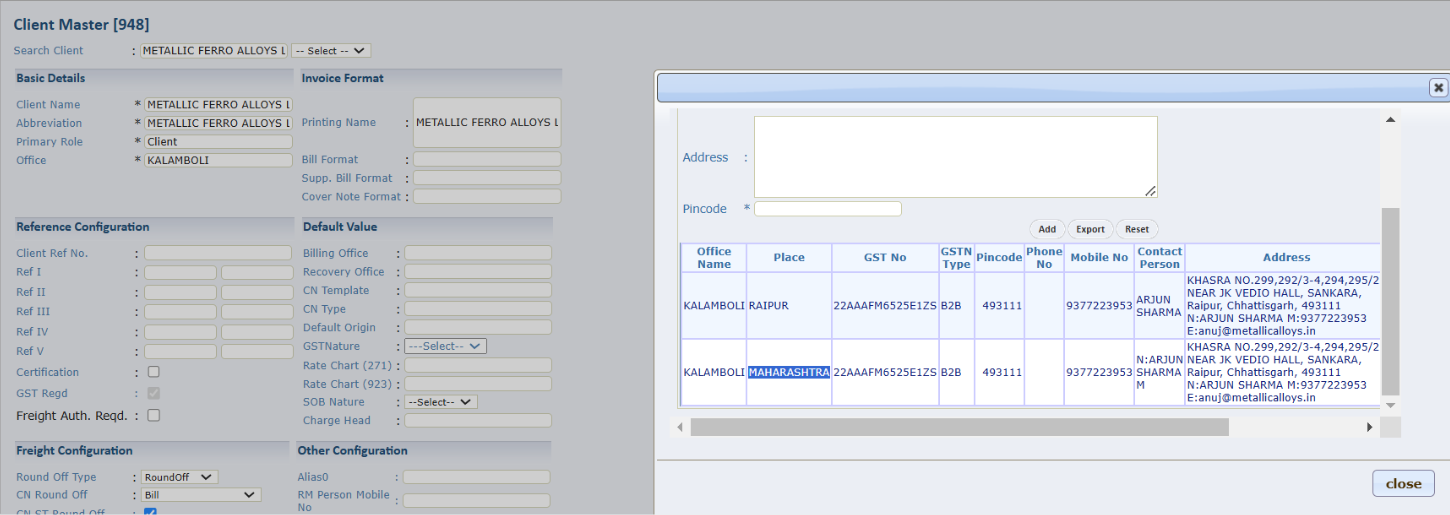The height and width of the screenshot is (515, 1450).
Task: Toggle the Freight Auth. Reqd. checkbox
Action: 153,415
